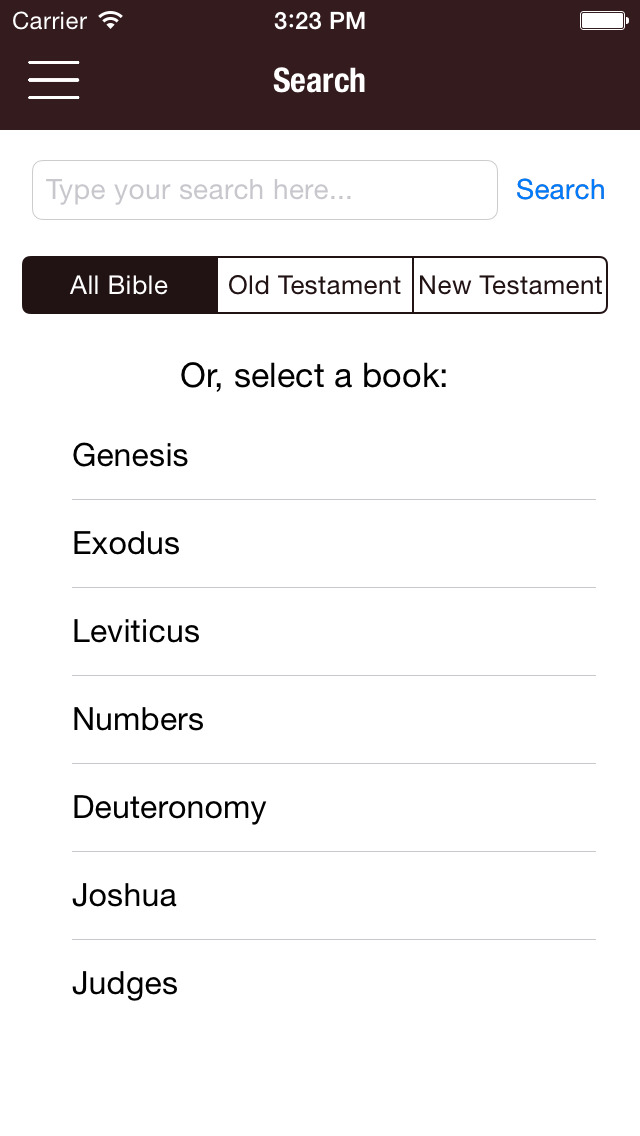Tap the battery indicator icon

(x=603, y=20)
